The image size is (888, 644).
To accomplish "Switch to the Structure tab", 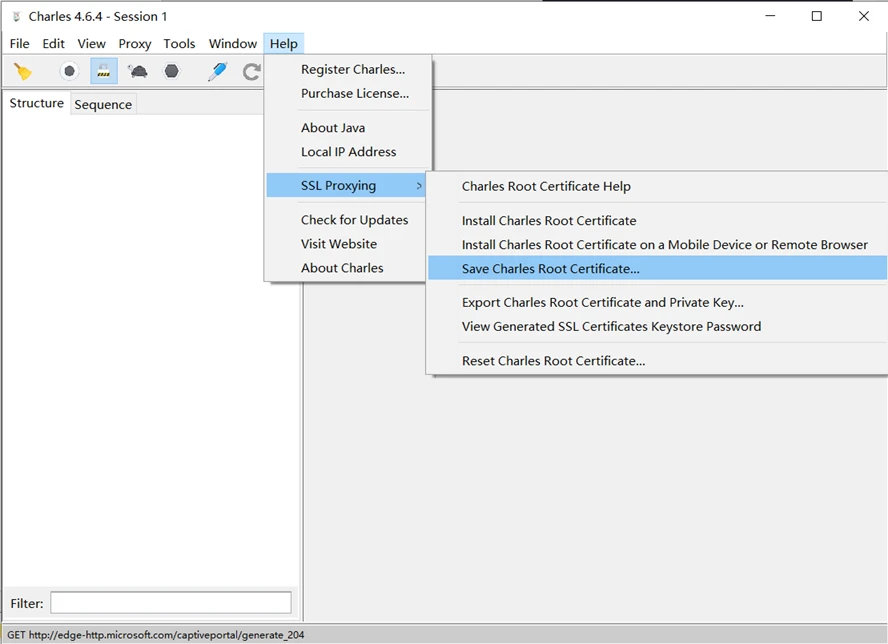I will click(x=37, y=103).
